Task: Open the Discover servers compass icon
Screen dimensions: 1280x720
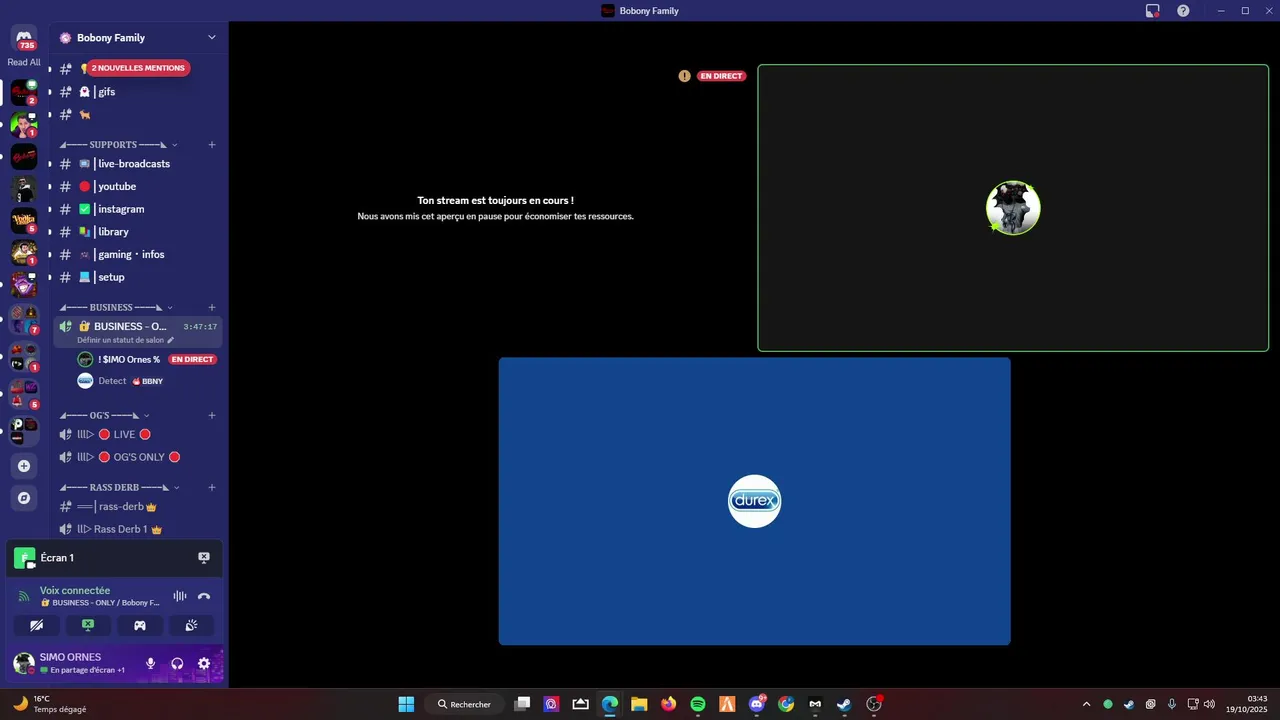Action: (24, 498)
